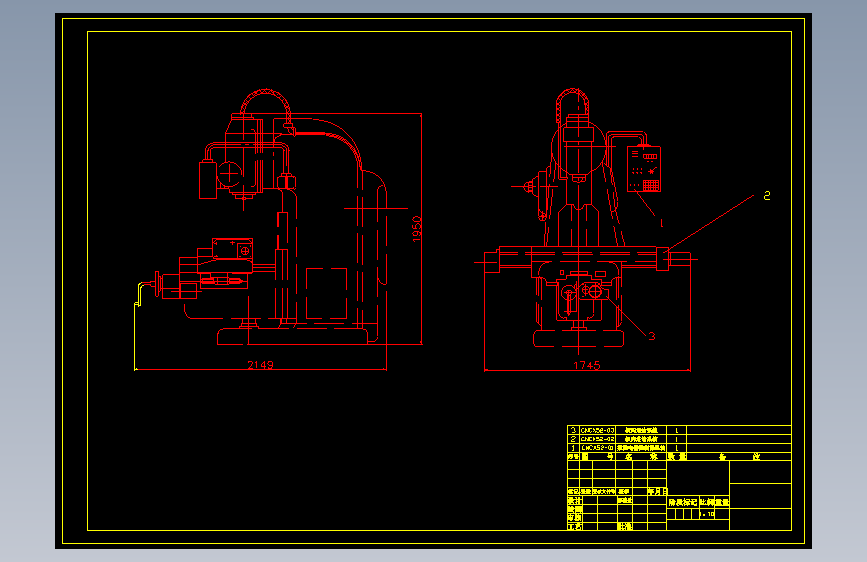Click the 工艺 process label cell

pyautogui.click(x=574, y=527)
